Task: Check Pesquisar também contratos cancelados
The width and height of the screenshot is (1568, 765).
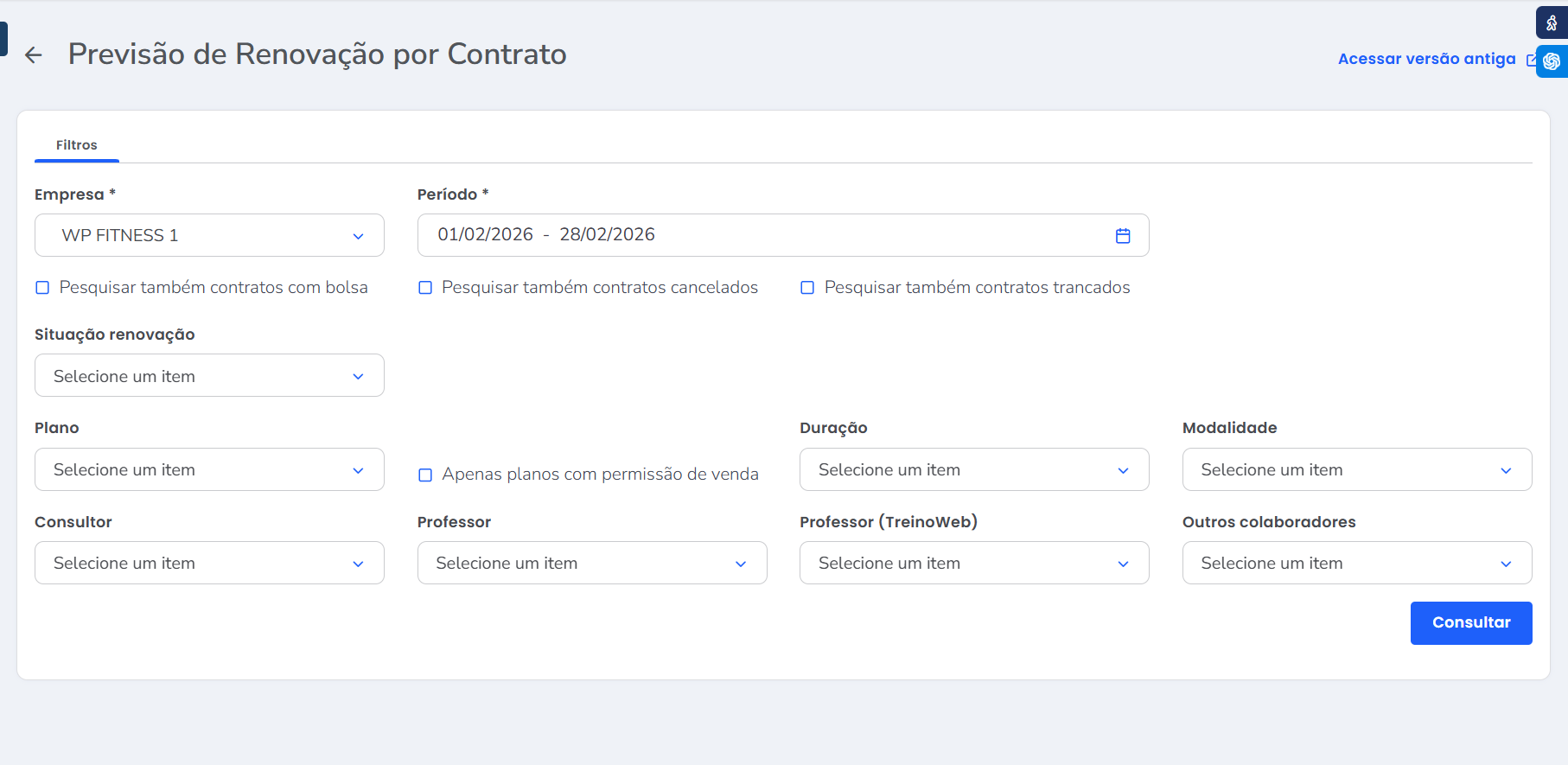Action: pyautogui.click(x=425, y=288)
